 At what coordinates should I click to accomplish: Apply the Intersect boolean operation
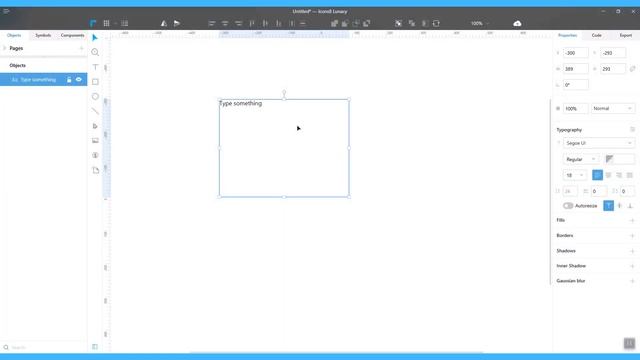tap(356, 23)
